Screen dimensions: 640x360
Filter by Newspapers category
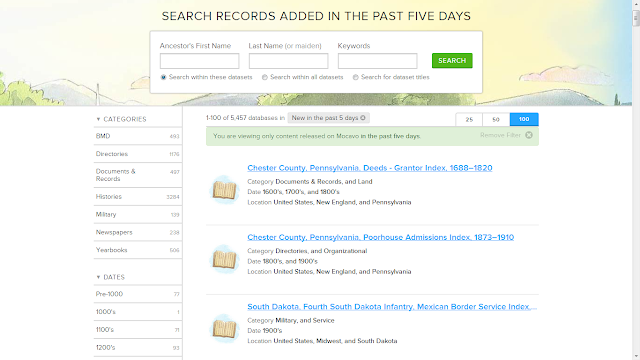tap(138, 232)
